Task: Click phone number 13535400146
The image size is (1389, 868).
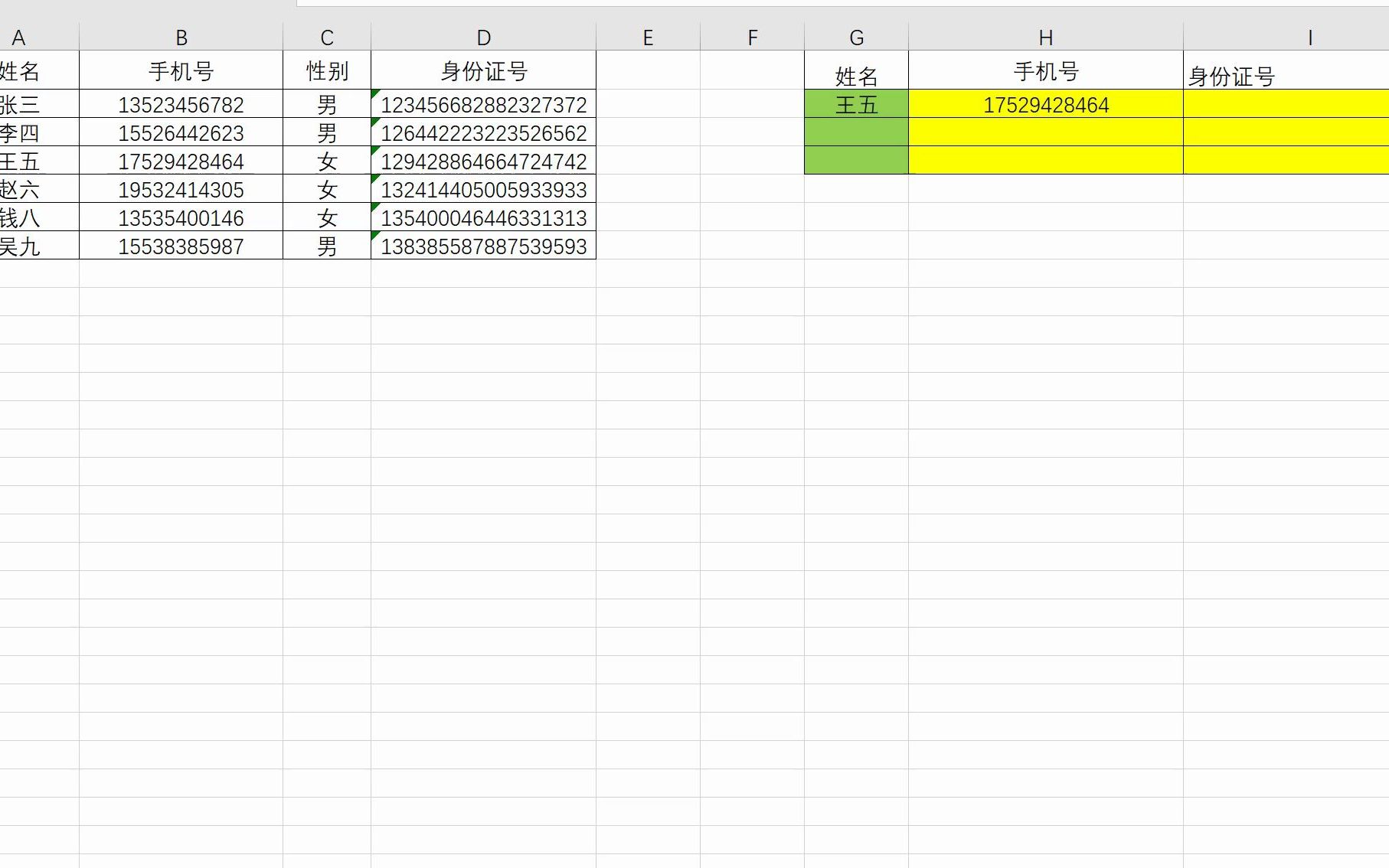Action: click(181, 217)
